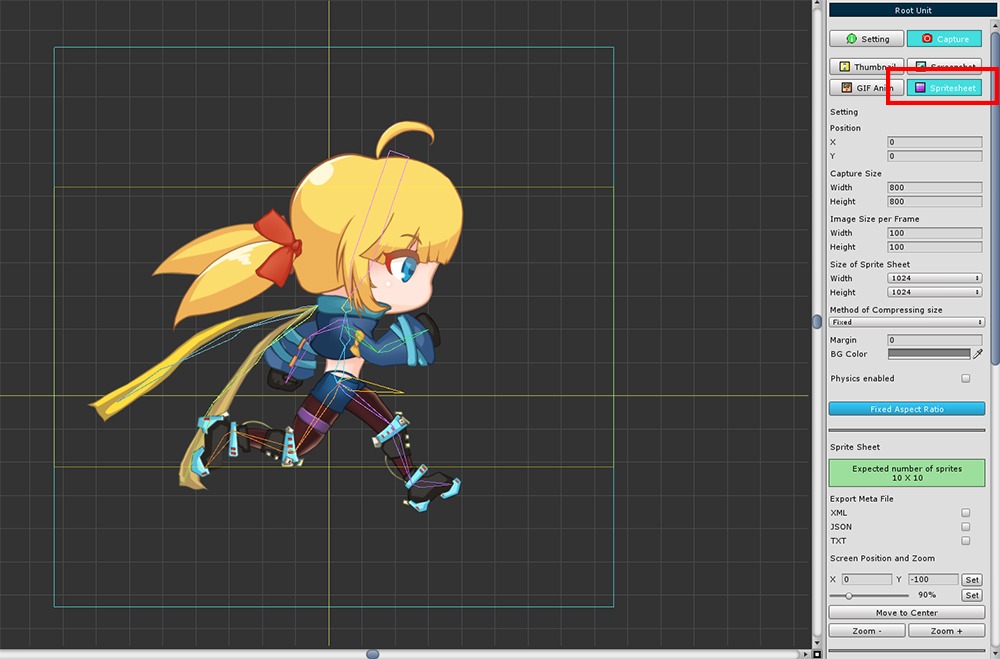Open the Sprite Sheet Height dropdown
Screen dimensions: 1000x659
(x=935, y=292)
